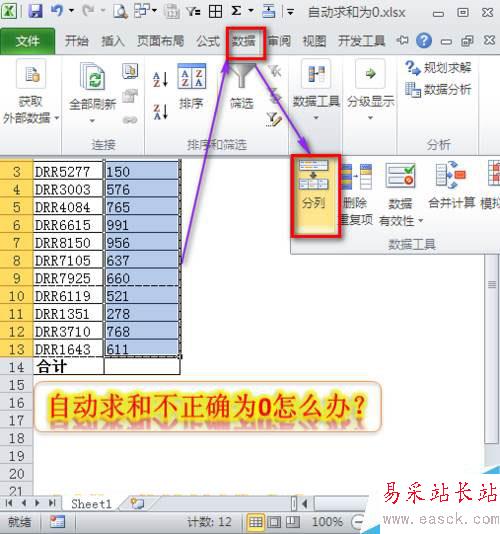Switch to Normal view in status bar
Image resolution: width=500 pixels, height=534 pixels.
(255, 521)
